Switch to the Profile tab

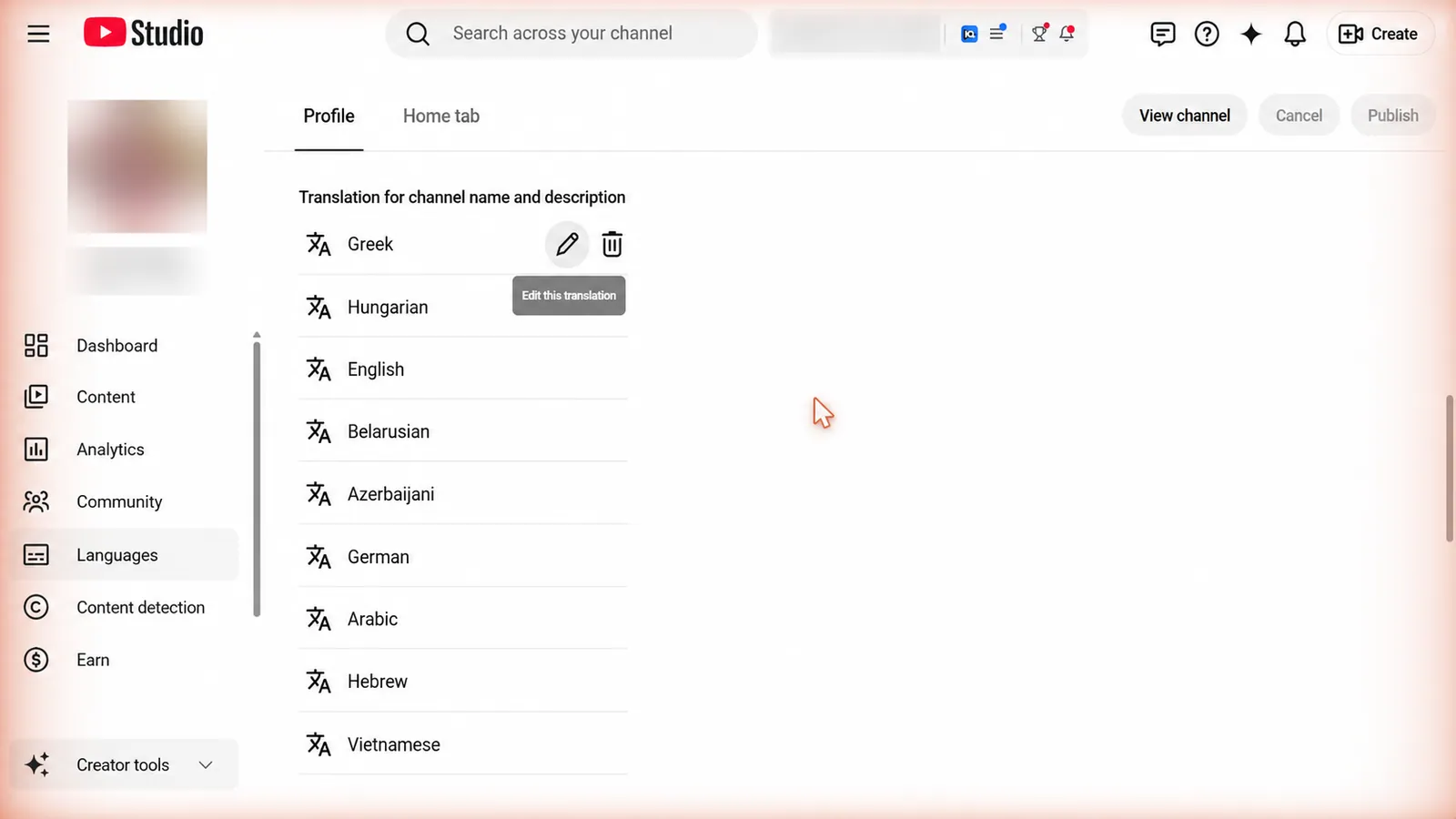click(x=329, y=116)
